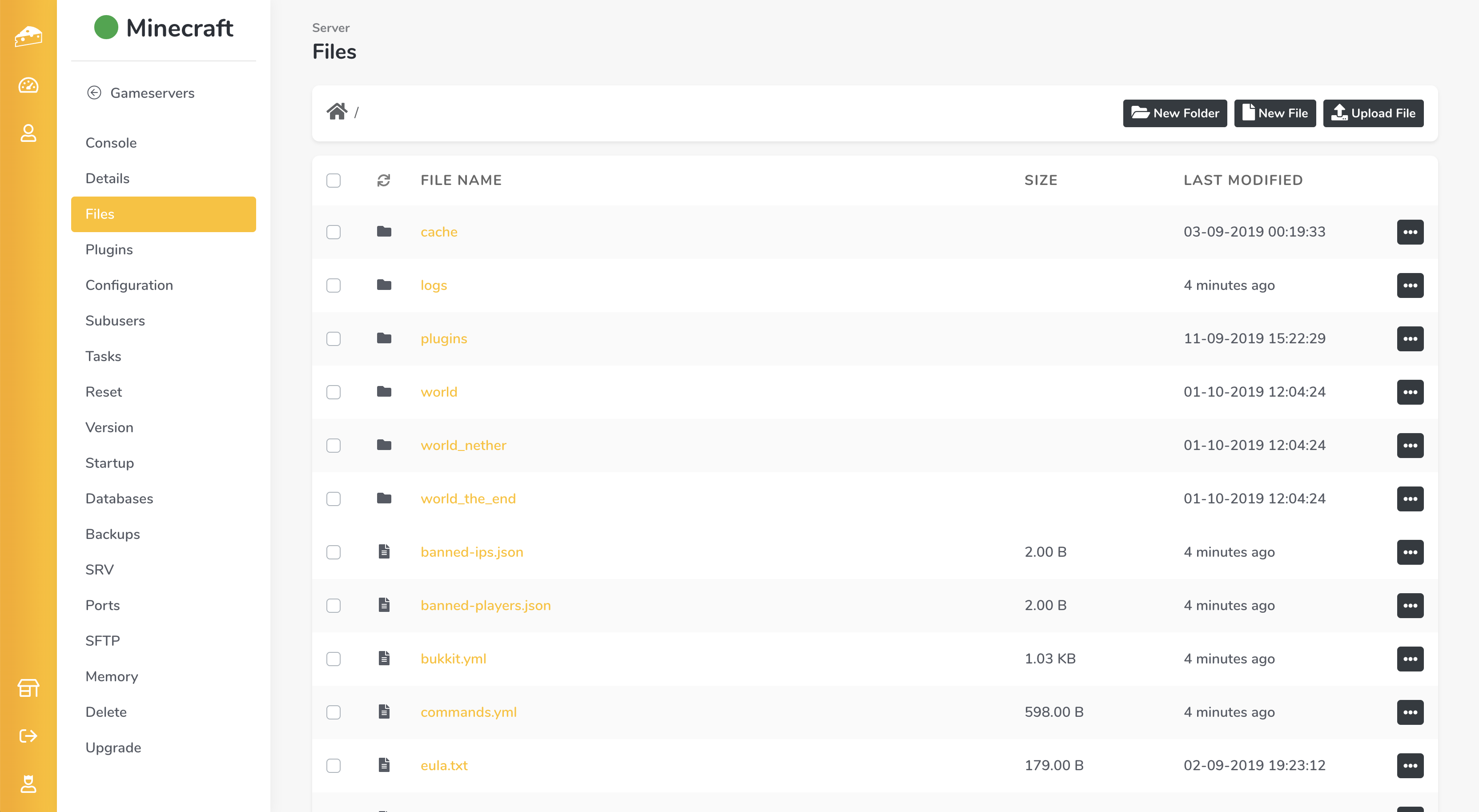Click the back arrow beside Gameservers
Image resolution: width=1479 pixels, height=812 pixels.
coord(94,93)
